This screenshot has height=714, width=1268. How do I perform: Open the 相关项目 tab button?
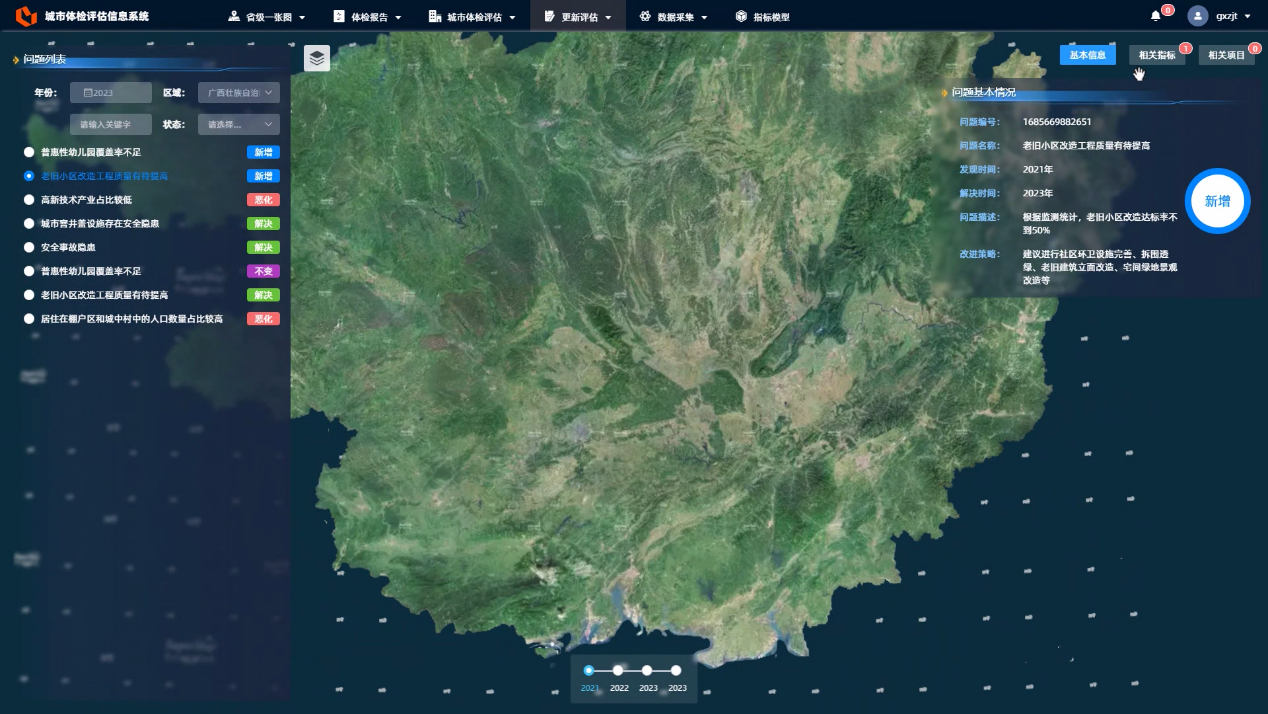coord(1226,55)
